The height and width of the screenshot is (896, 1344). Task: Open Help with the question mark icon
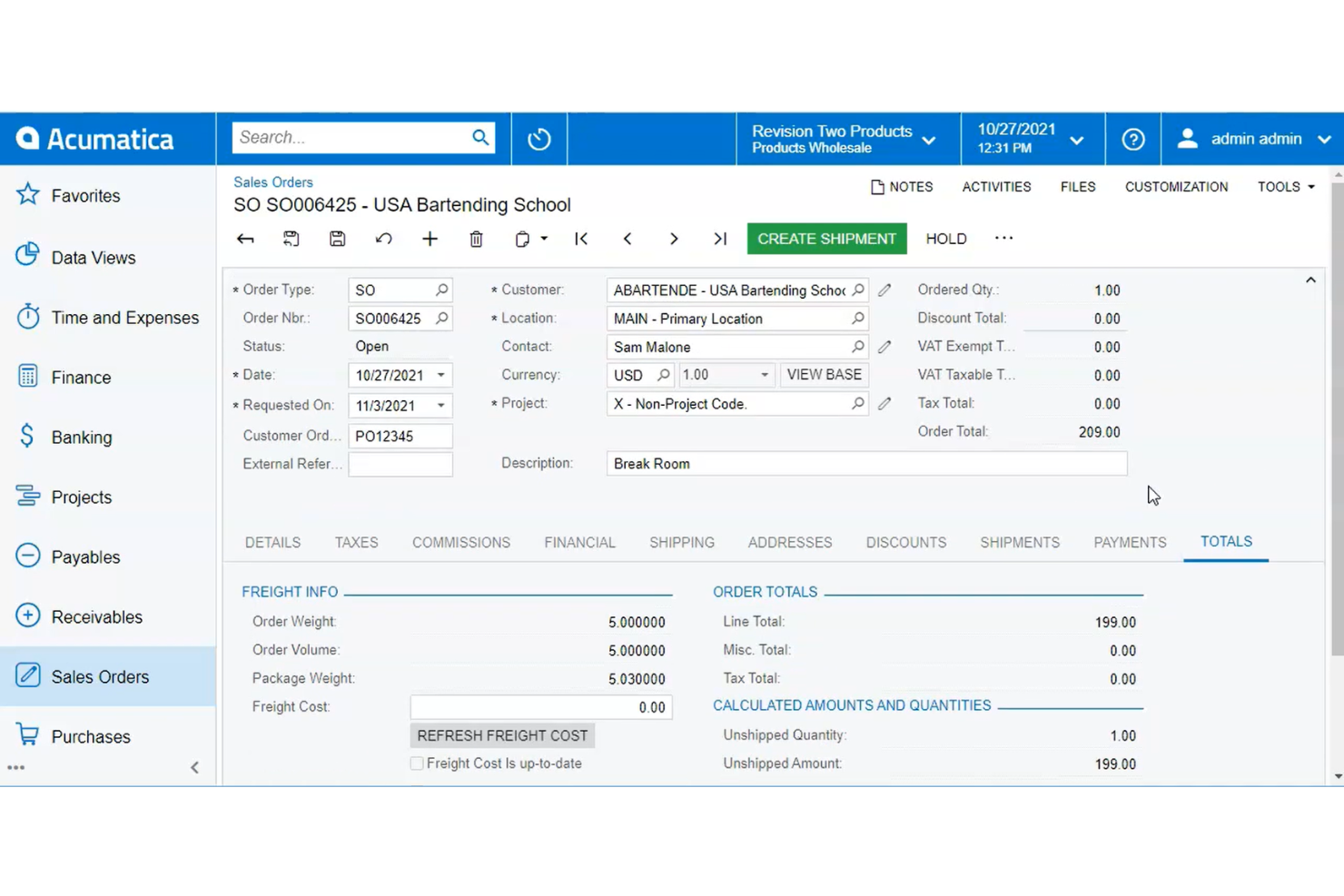pyautogui.click(x=1132, y=139)
